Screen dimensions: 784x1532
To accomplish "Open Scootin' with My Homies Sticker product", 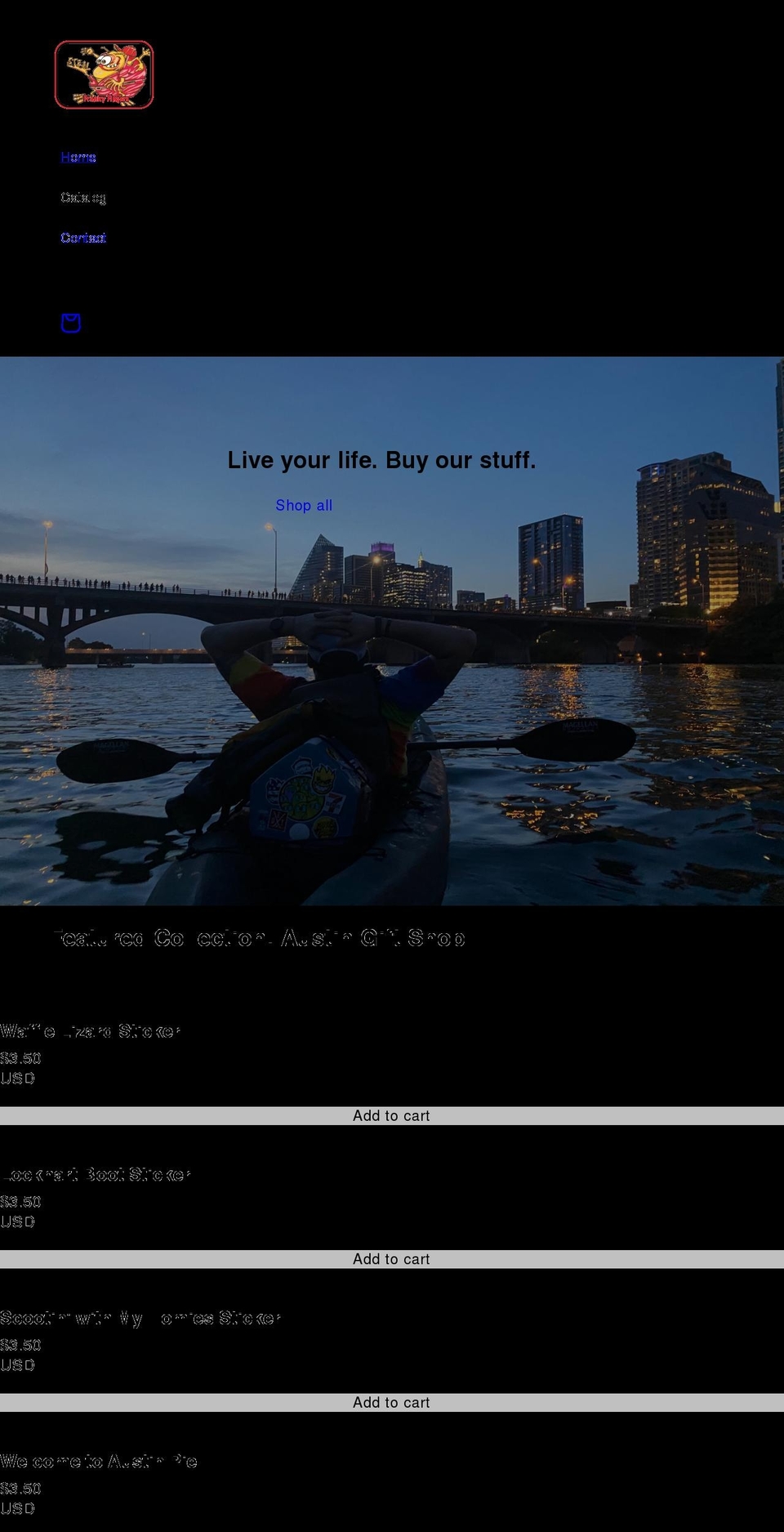I will 140,1318.
